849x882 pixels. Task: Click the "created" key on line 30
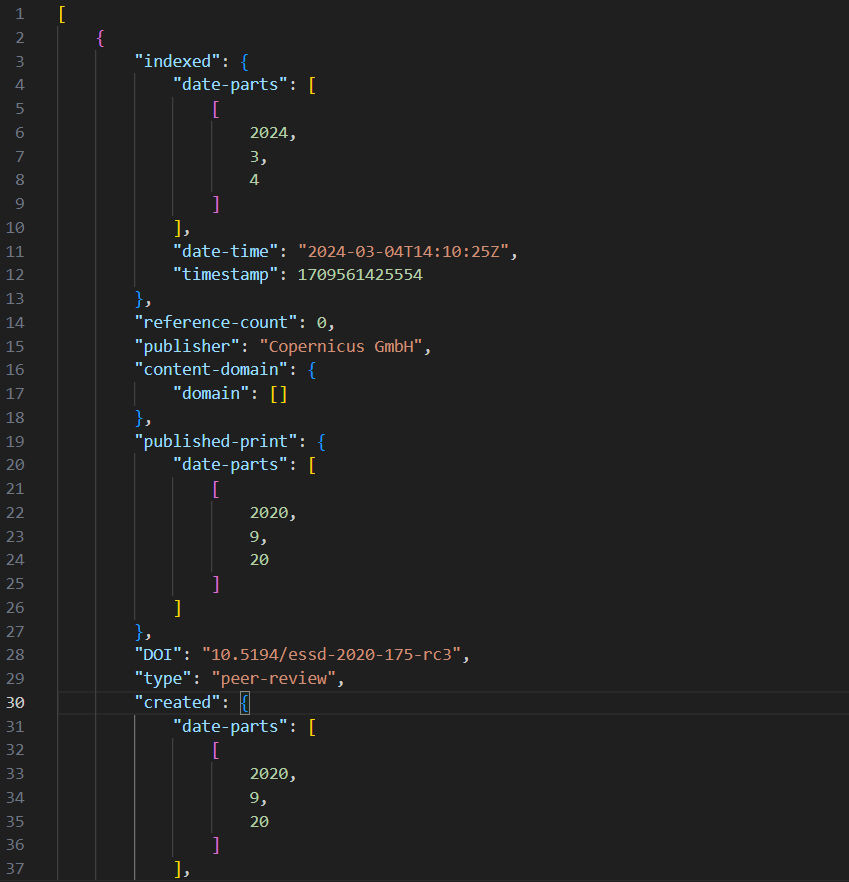click(x=177, y=703)
